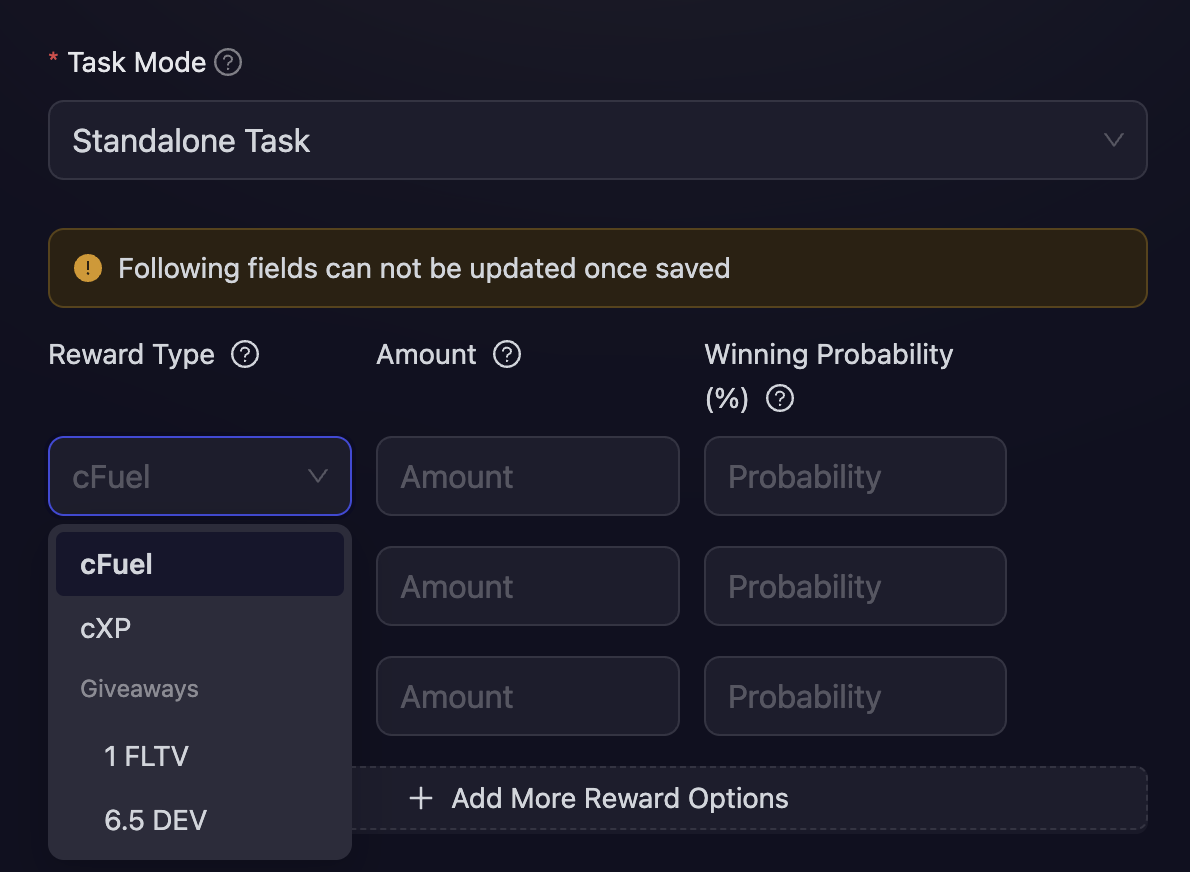Click the help icon next to Amount
This screenshot has width=1190, height=872.
(507, 354)
